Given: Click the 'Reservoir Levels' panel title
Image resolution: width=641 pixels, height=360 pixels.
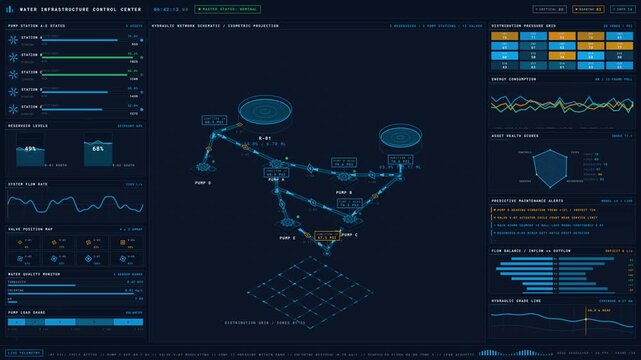Looking at the screenshot, I should tap(28, 126).
